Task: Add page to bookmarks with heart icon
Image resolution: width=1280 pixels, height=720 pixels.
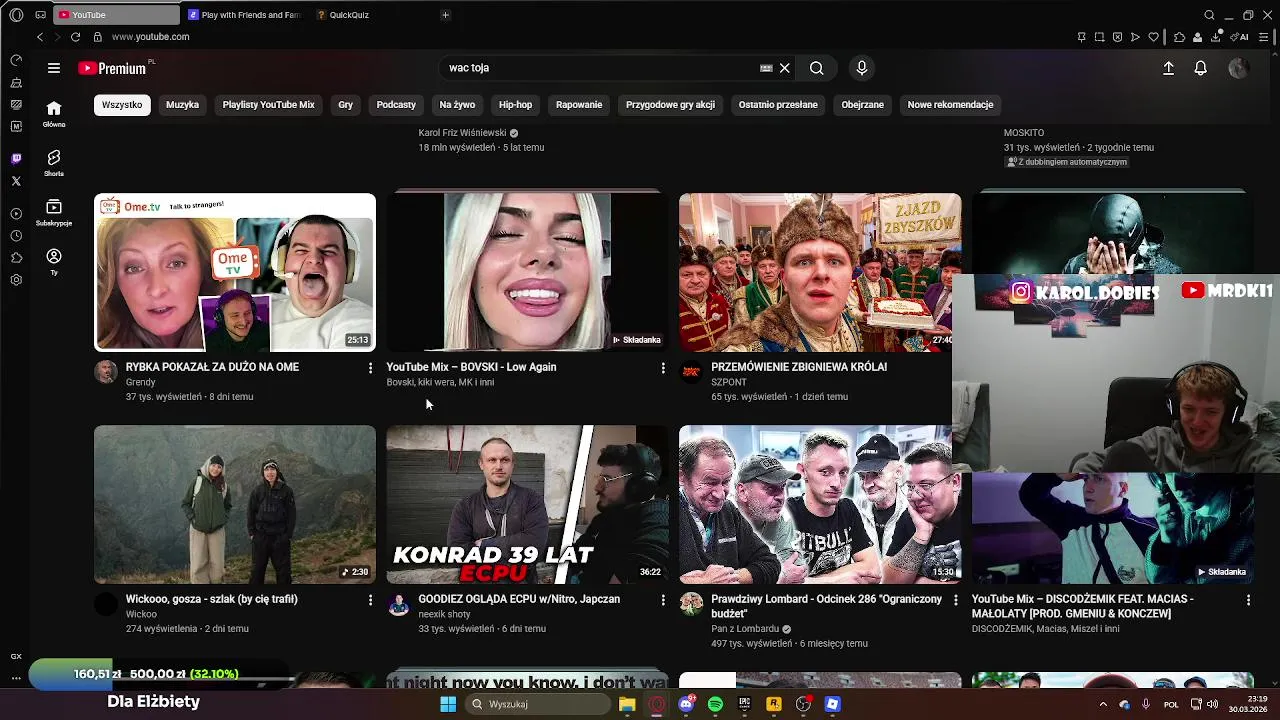Action: (x=1153, y=37)
